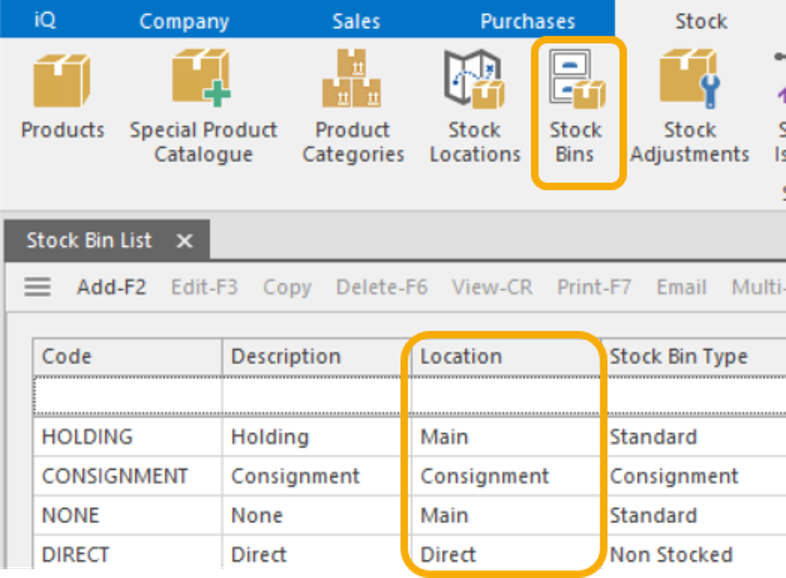
Task: Close the Stock Bin List tab
Action: coord(184,241)
